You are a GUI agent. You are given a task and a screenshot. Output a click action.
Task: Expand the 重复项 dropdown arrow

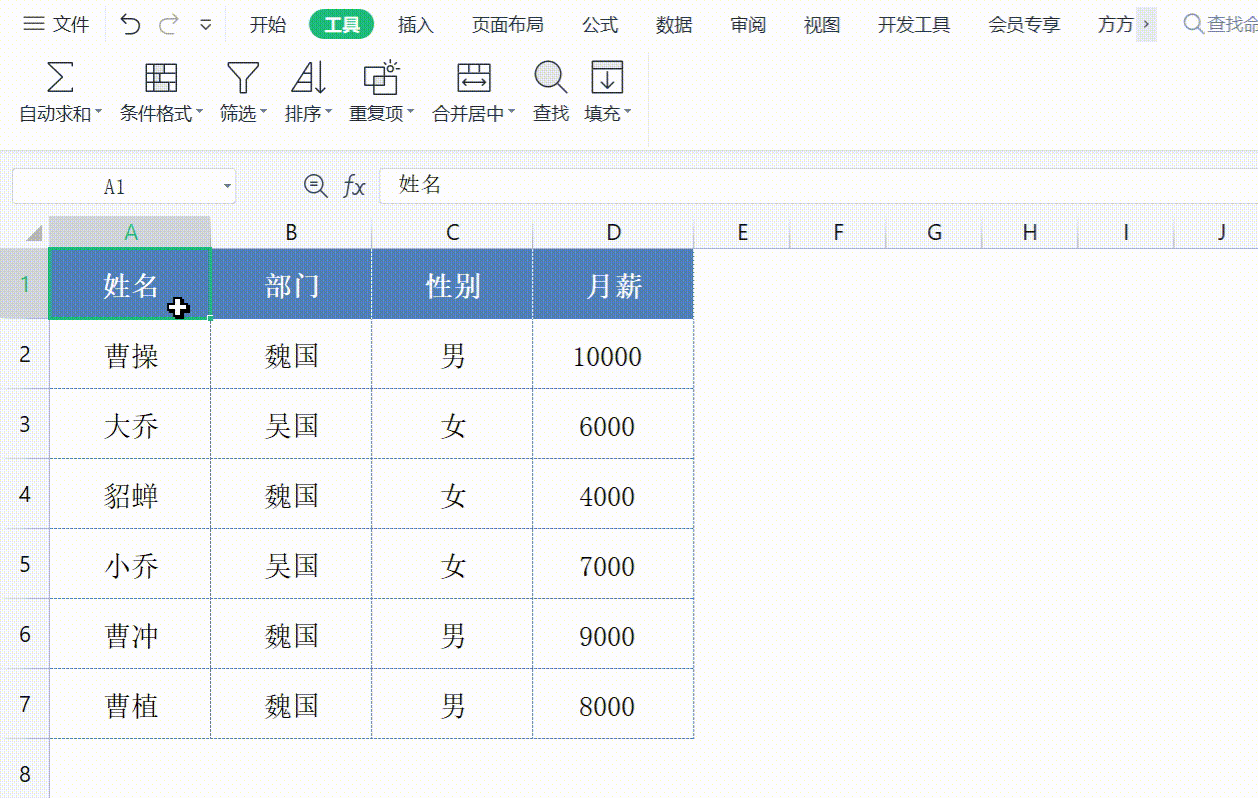pyautogui.click(x=411, y=114)
